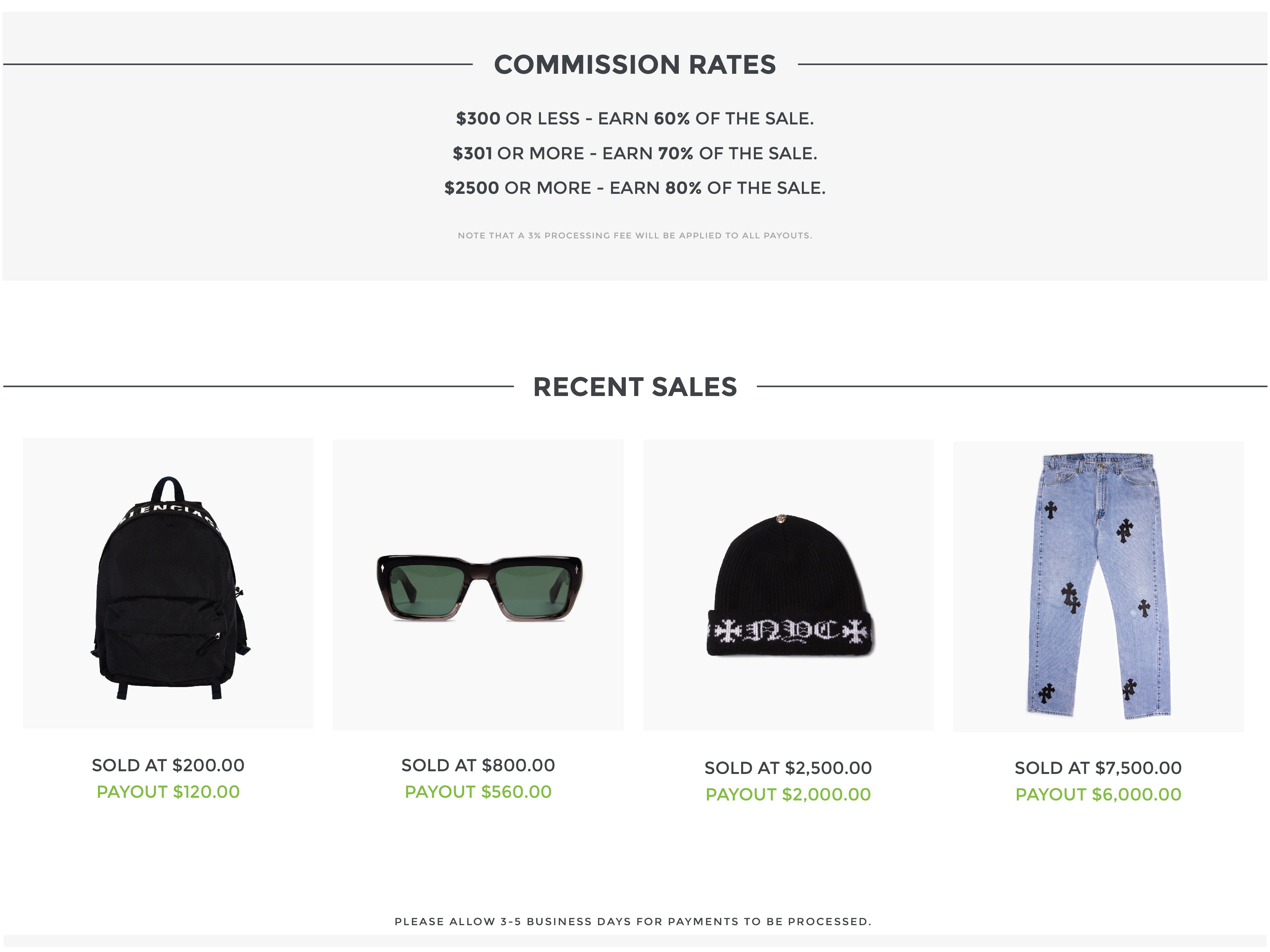This screenshot has width=1270, height=952.
Task: Select the "Sold at $2,500.00" text
Action: point(788,768)
